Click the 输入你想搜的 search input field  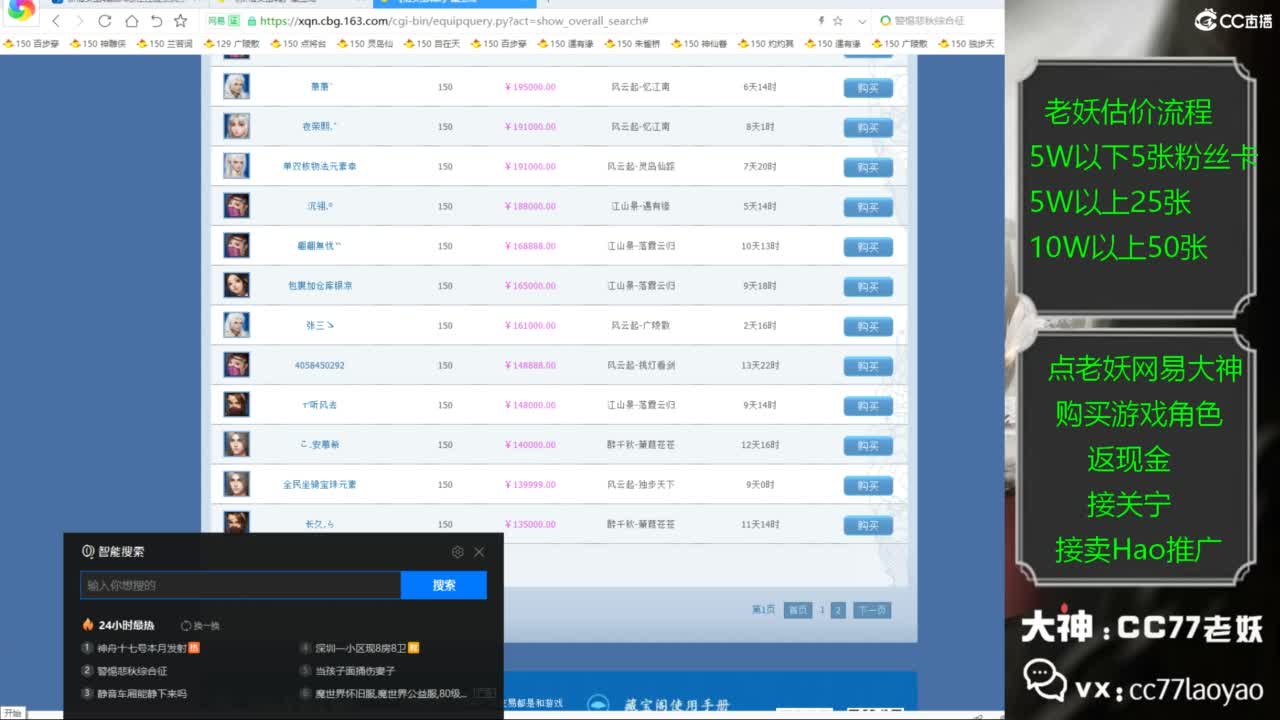pos(240,585)
